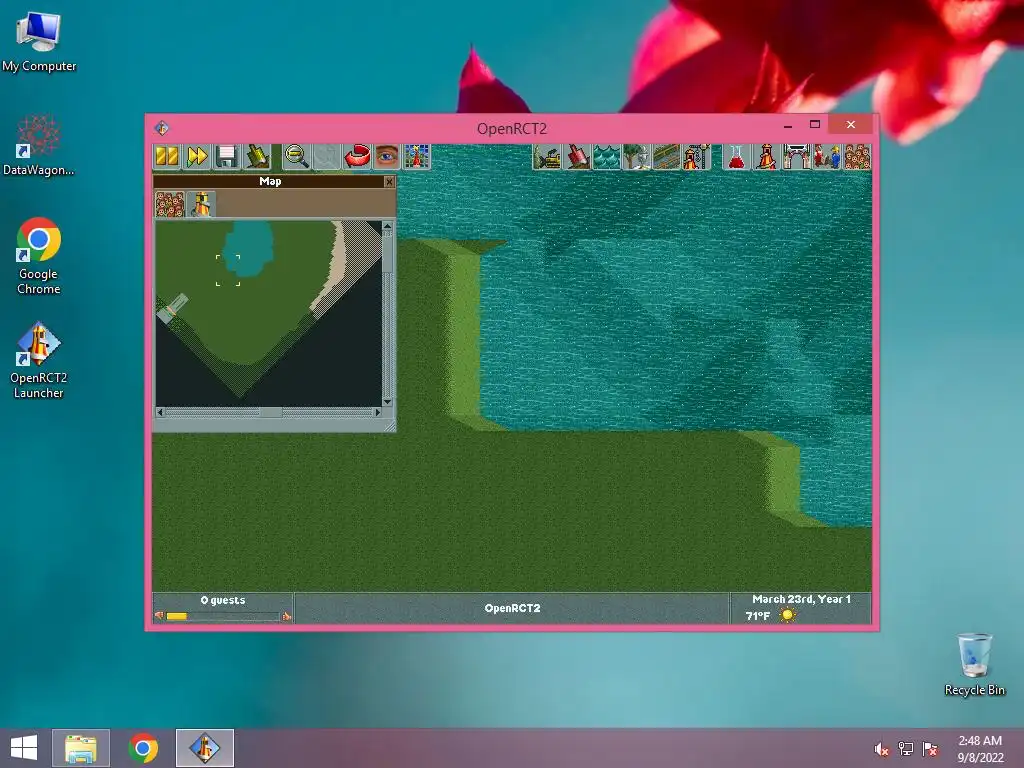Click the fast-forward speed button
Image resolution: width=1024 pixels, height=768 pixels.
(197, 157)
